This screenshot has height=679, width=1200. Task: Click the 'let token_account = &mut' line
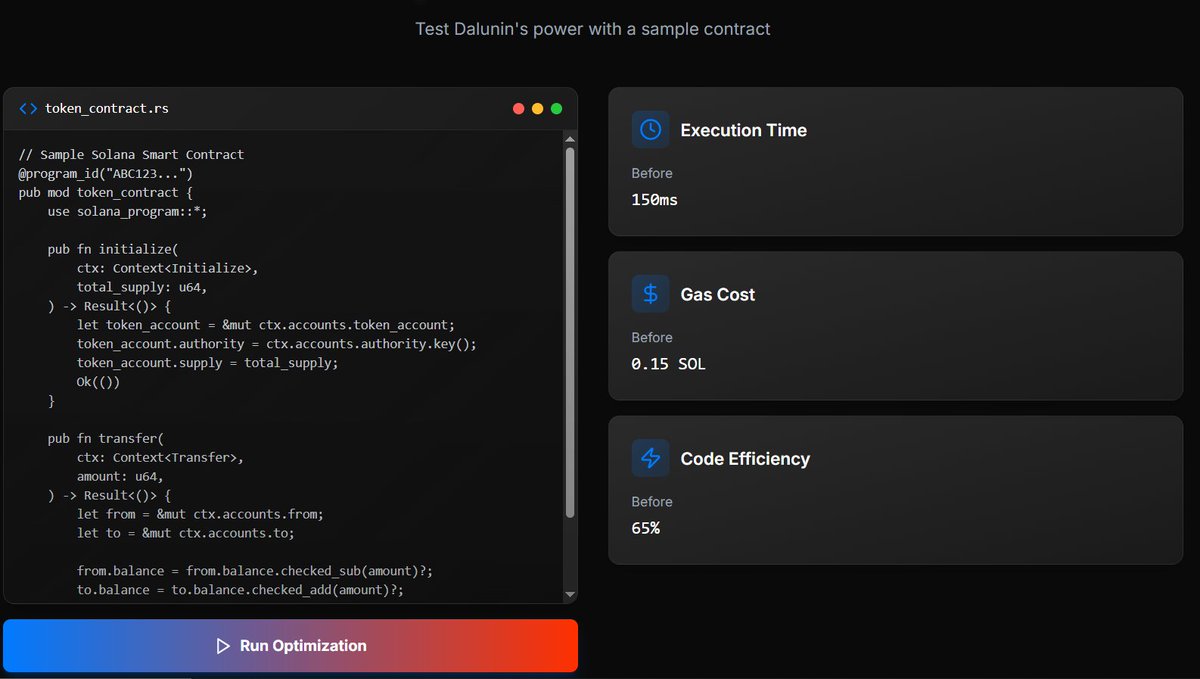click(266, 325)
